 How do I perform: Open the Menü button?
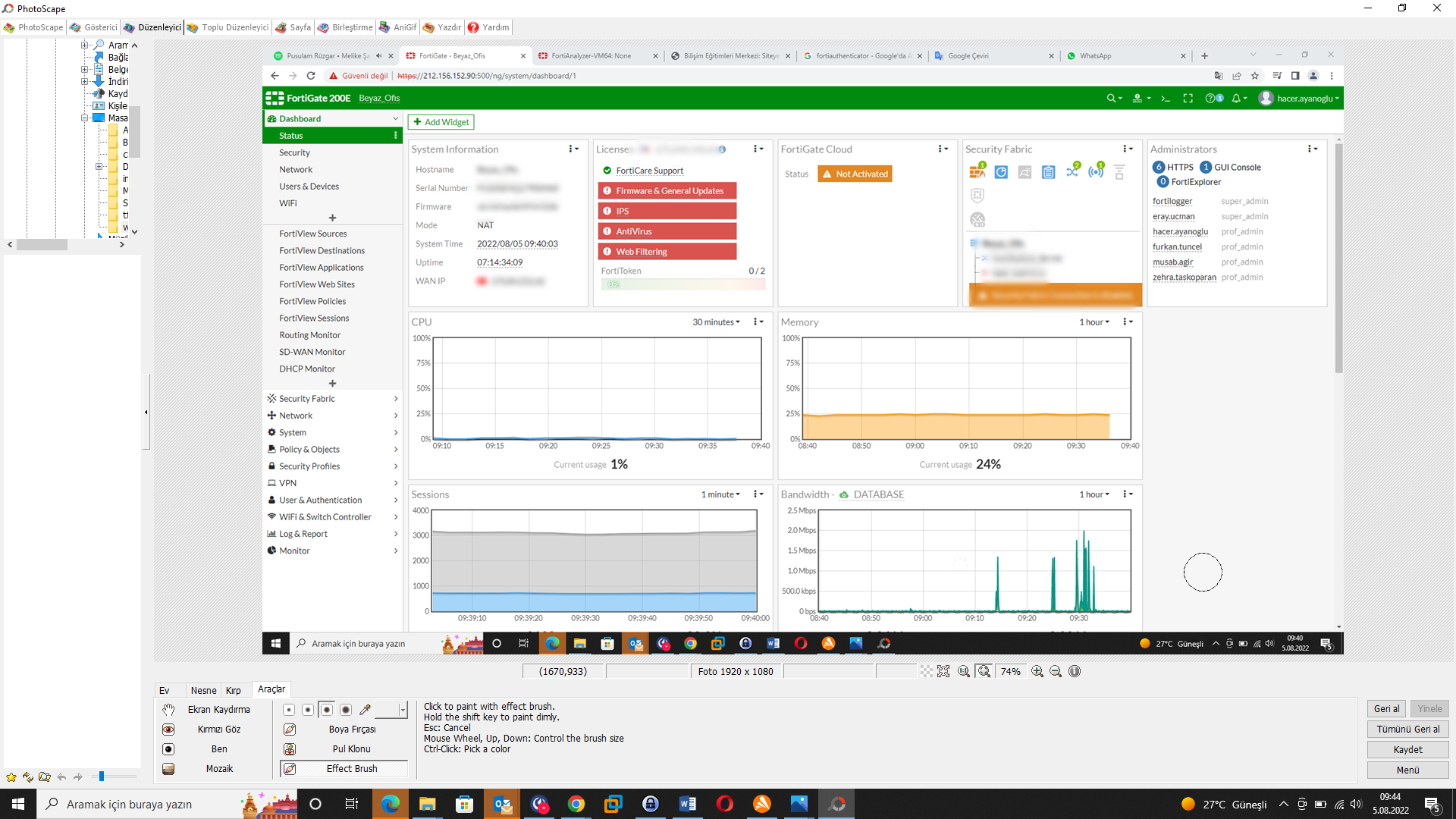[1407, 770]
